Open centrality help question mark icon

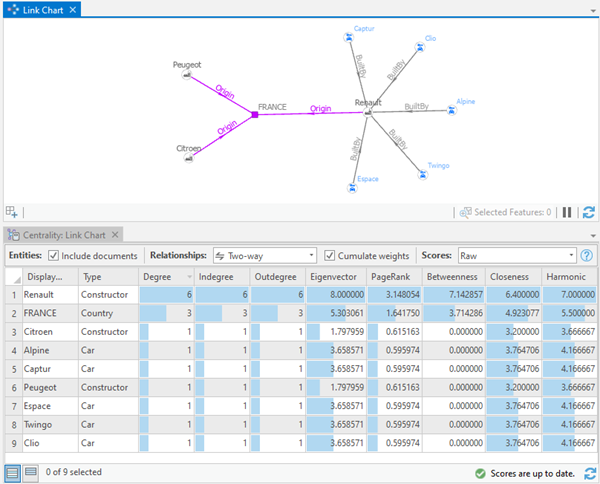pos(587,256)
